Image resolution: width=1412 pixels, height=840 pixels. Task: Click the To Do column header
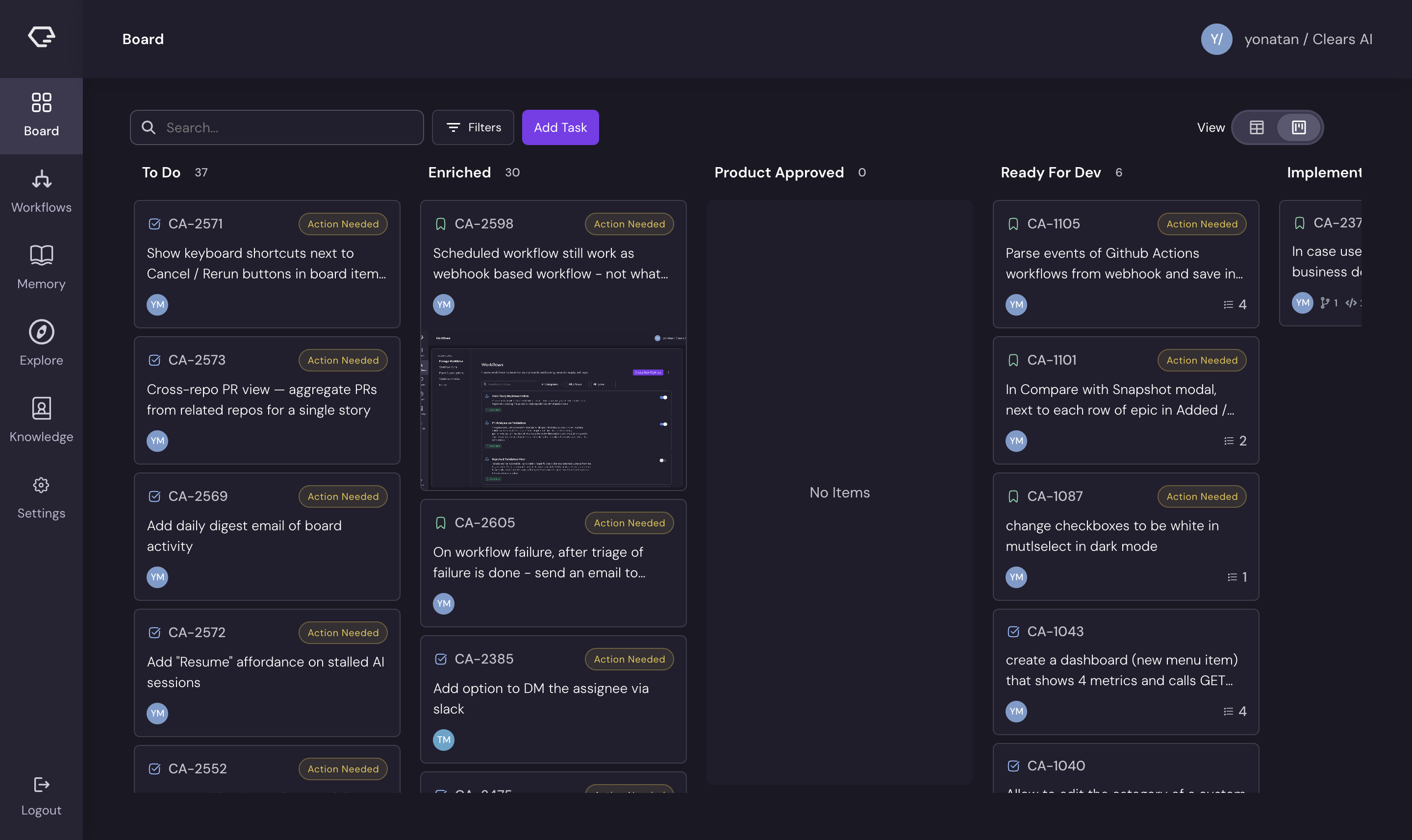tap(161, 173)
